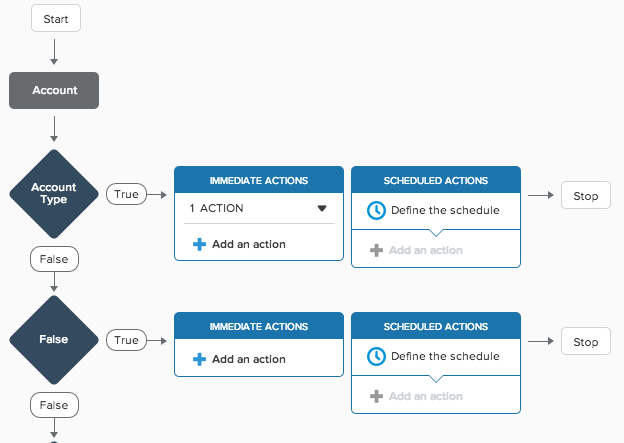Select the second criteria diamond labeled False

[x=54, y=340]
